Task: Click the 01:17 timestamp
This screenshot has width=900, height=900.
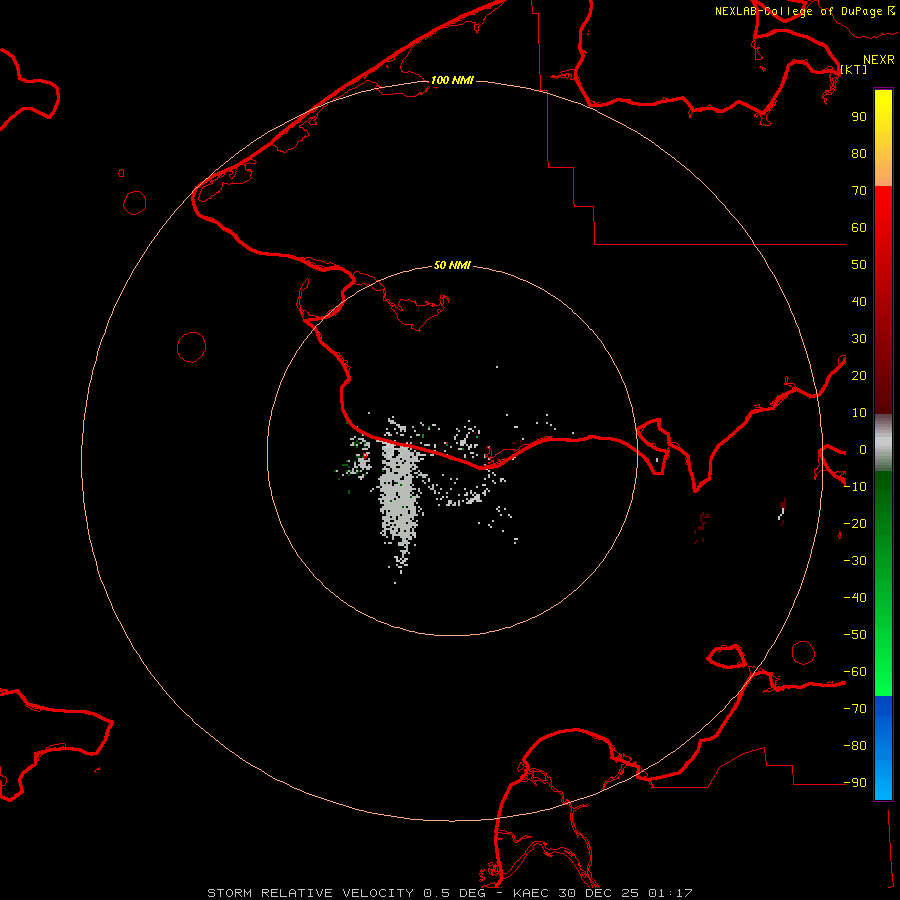Action: (670, 893)
